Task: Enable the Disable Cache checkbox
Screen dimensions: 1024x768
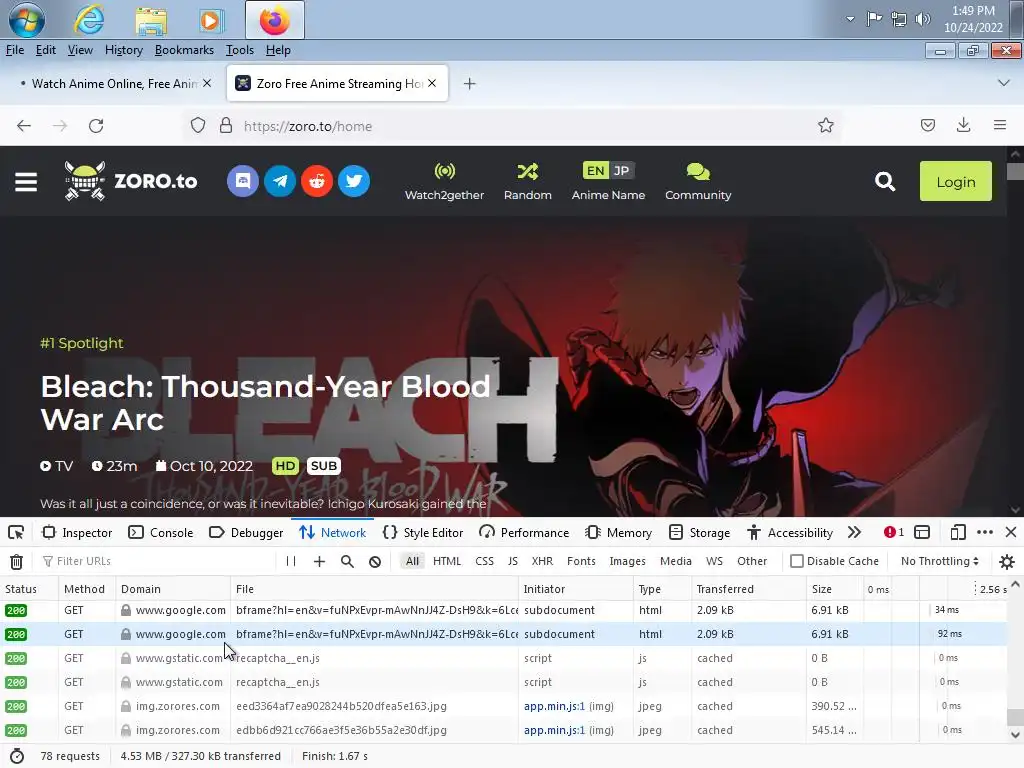Action: point(797,562)
